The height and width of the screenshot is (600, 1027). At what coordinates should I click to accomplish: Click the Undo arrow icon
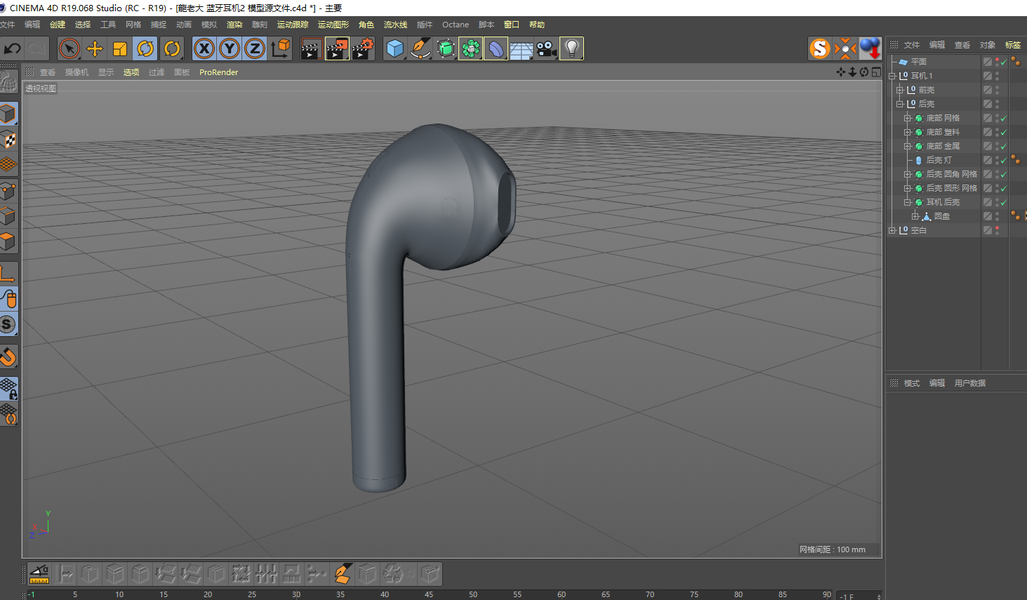(x=12, y=48)
